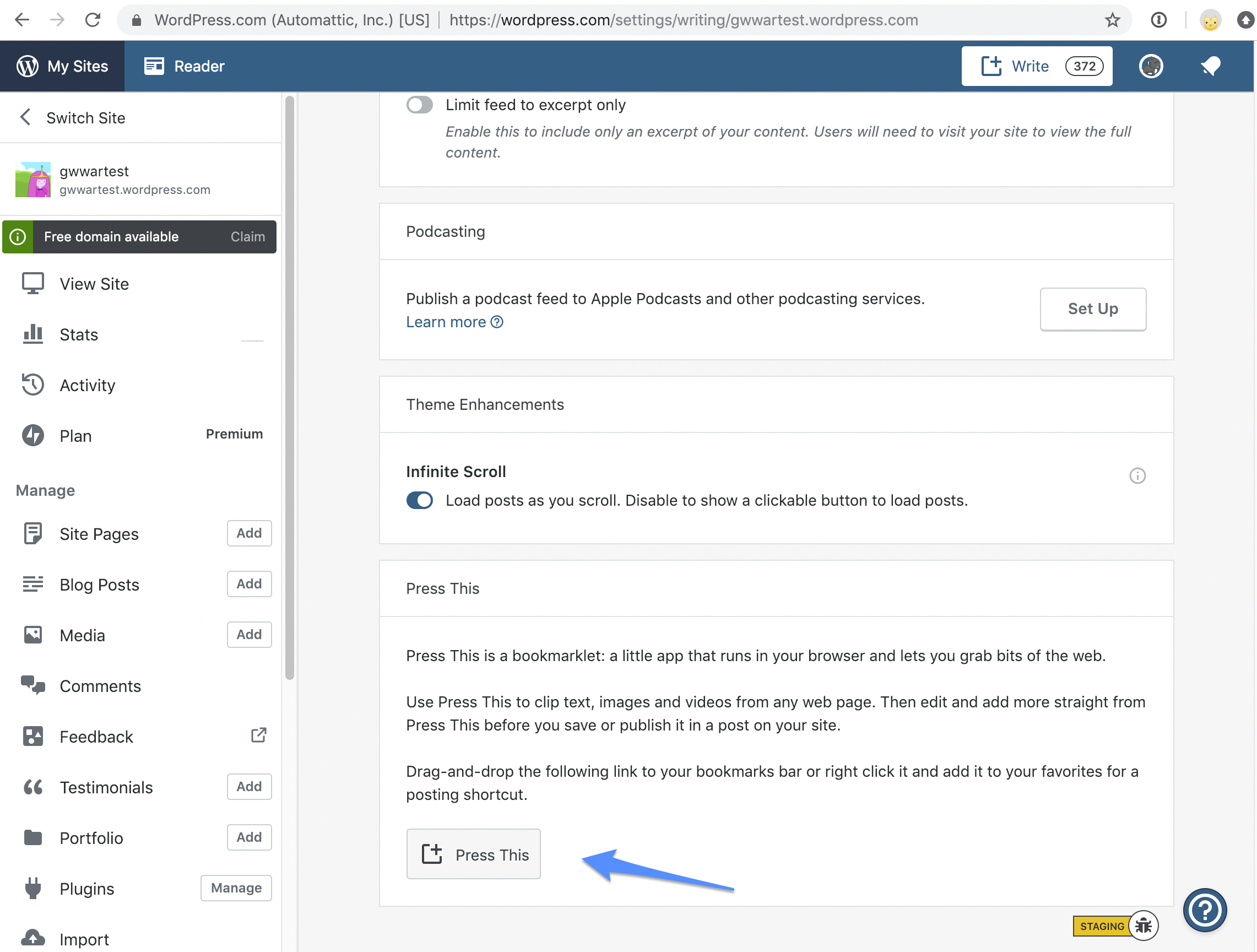Image resolution: width=1257 pixels, height=952 pixels.
Task: Click the notifications bell icon
Action: click(1210, 66)
